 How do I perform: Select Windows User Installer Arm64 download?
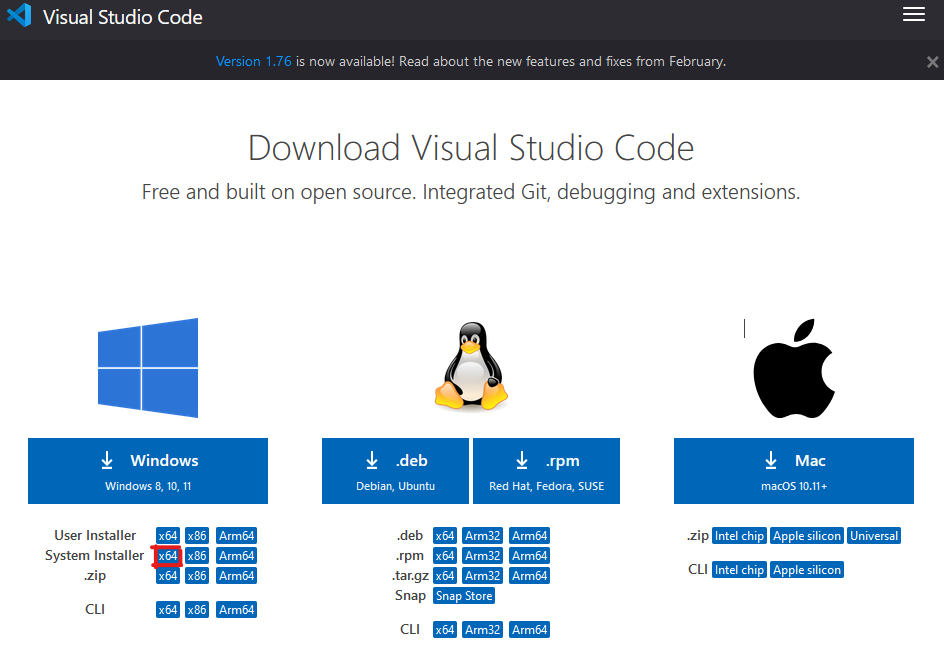[237, 536]
